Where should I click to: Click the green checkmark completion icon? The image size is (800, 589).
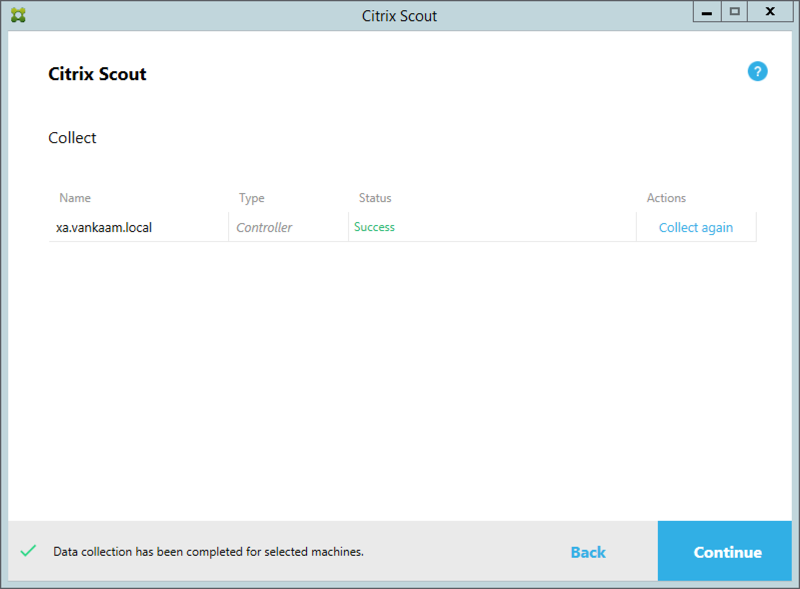pyautogui.click(x=29, y=551)
